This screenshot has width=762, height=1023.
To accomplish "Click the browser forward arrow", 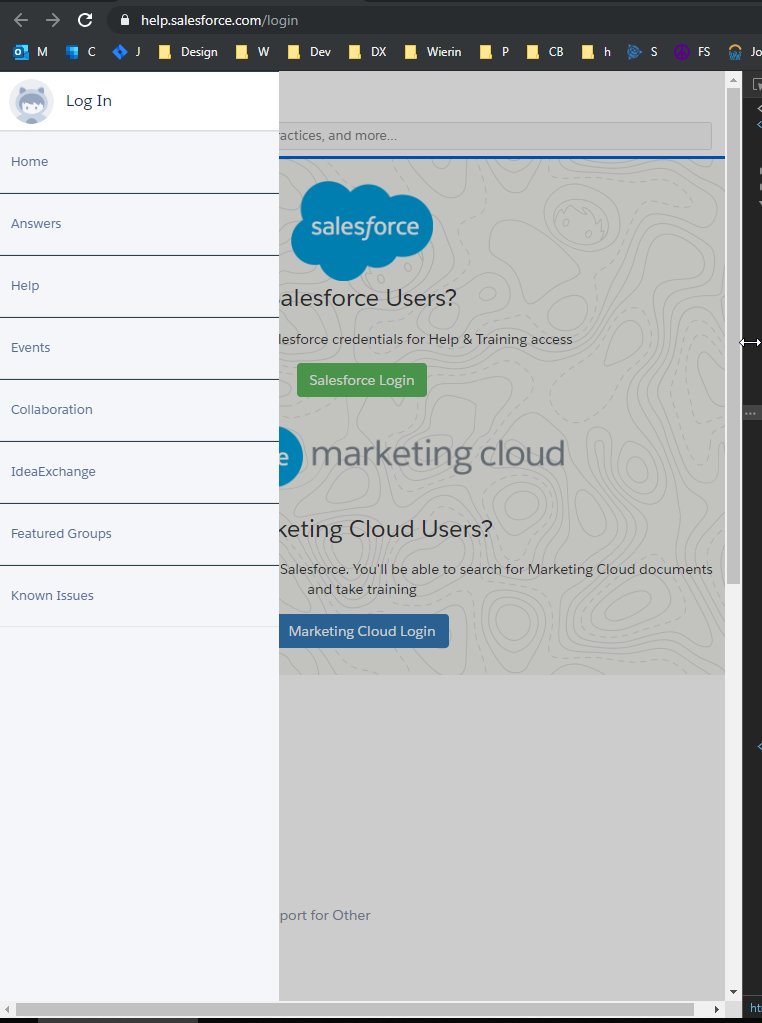I will click(53, 20).
